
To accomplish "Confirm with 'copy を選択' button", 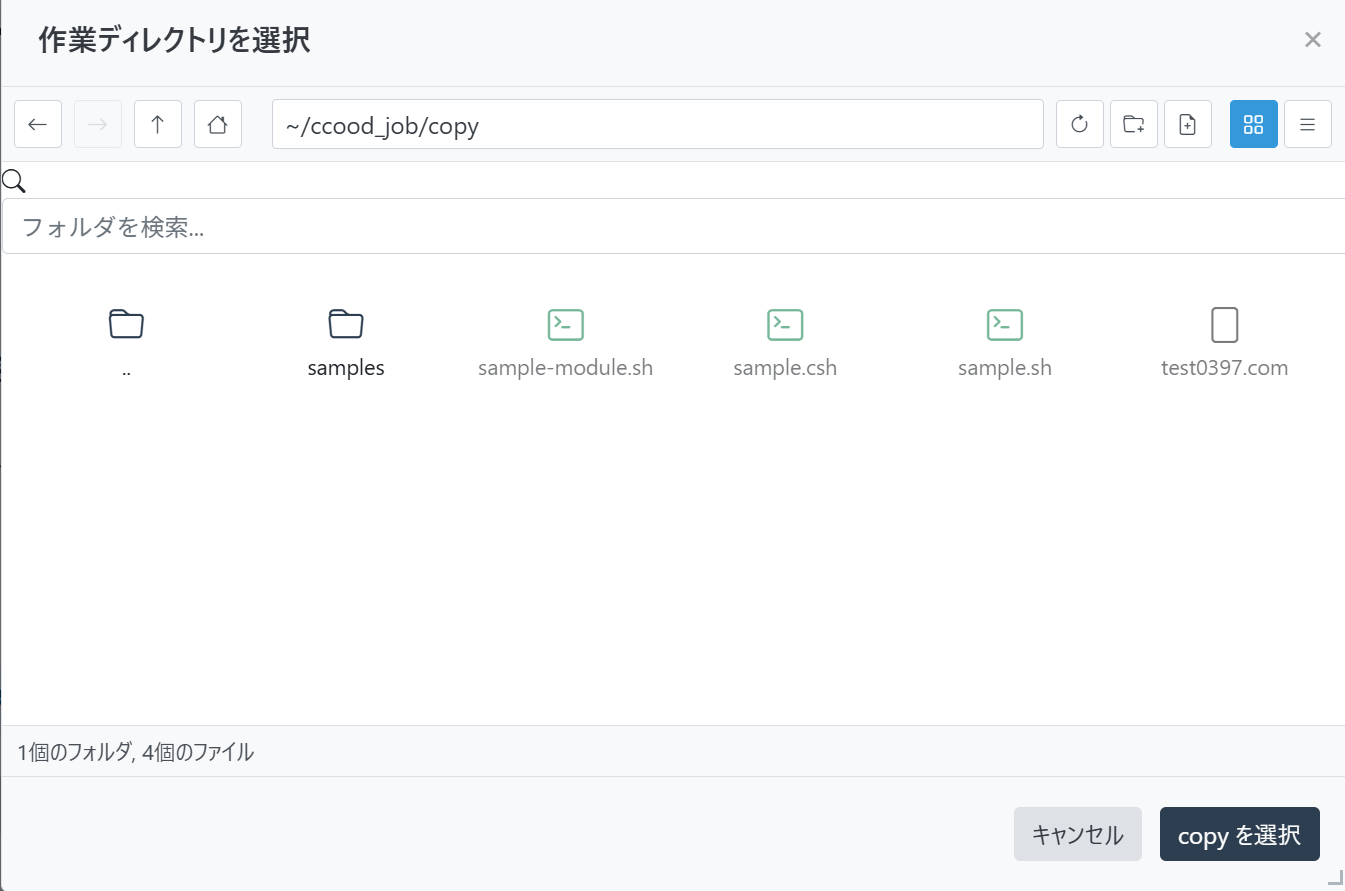I will [1240, 834].
